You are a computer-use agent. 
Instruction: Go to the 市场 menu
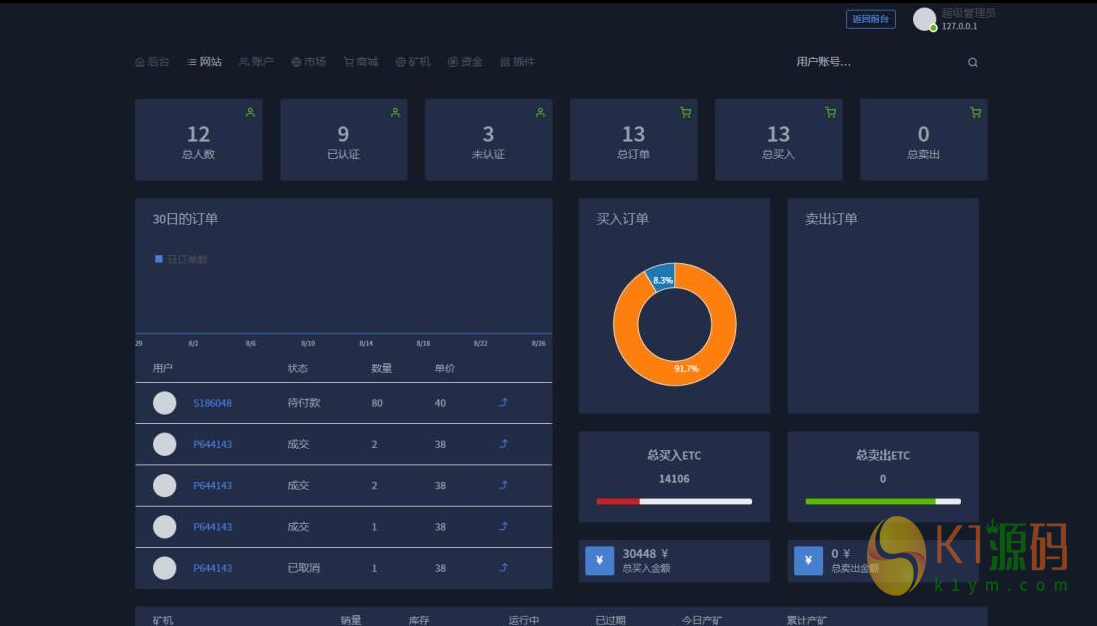tap(309, 62)
